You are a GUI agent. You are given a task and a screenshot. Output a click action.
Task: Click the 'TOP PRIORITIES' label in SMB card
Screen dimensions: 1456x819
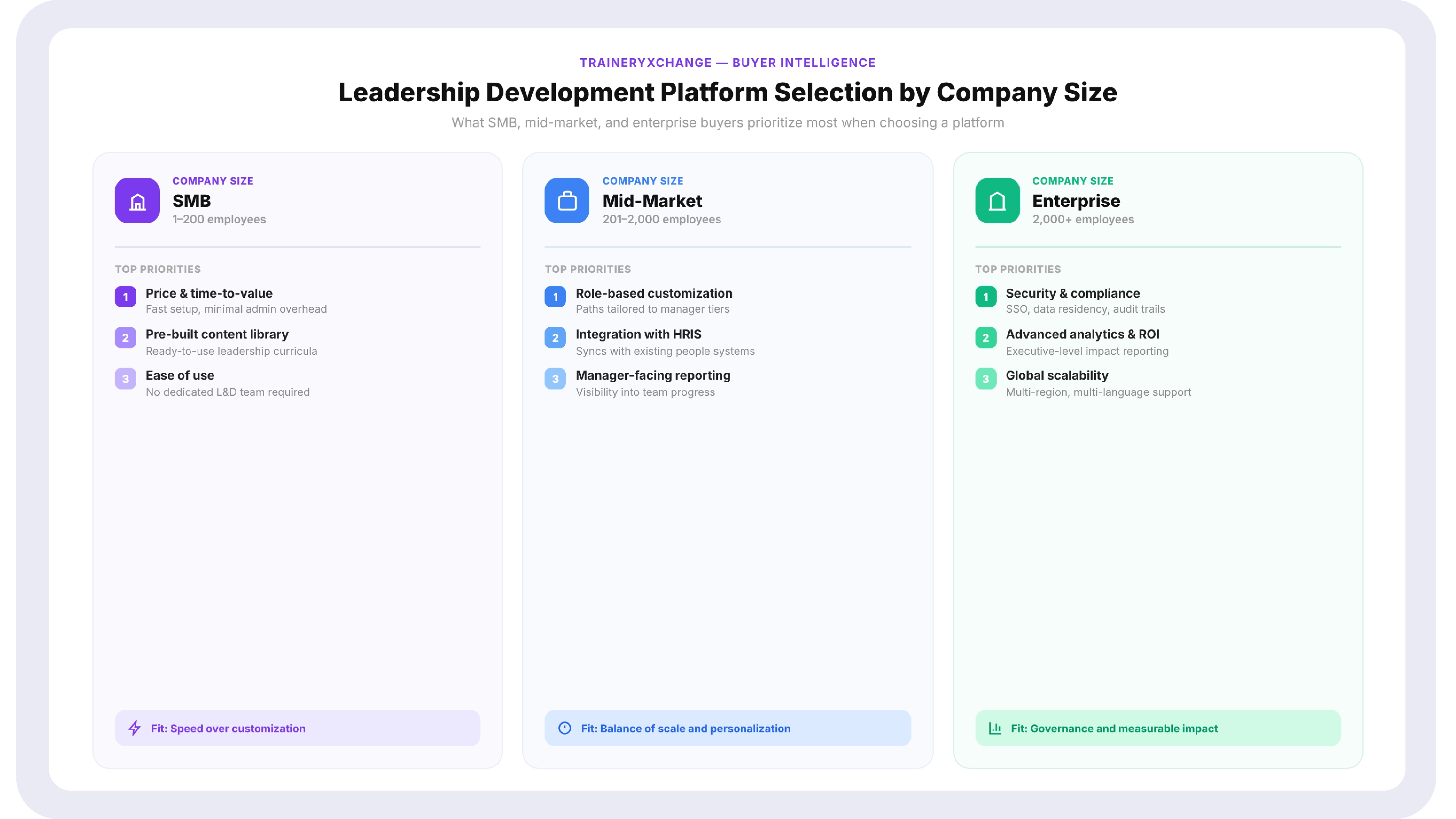[158, 270]
